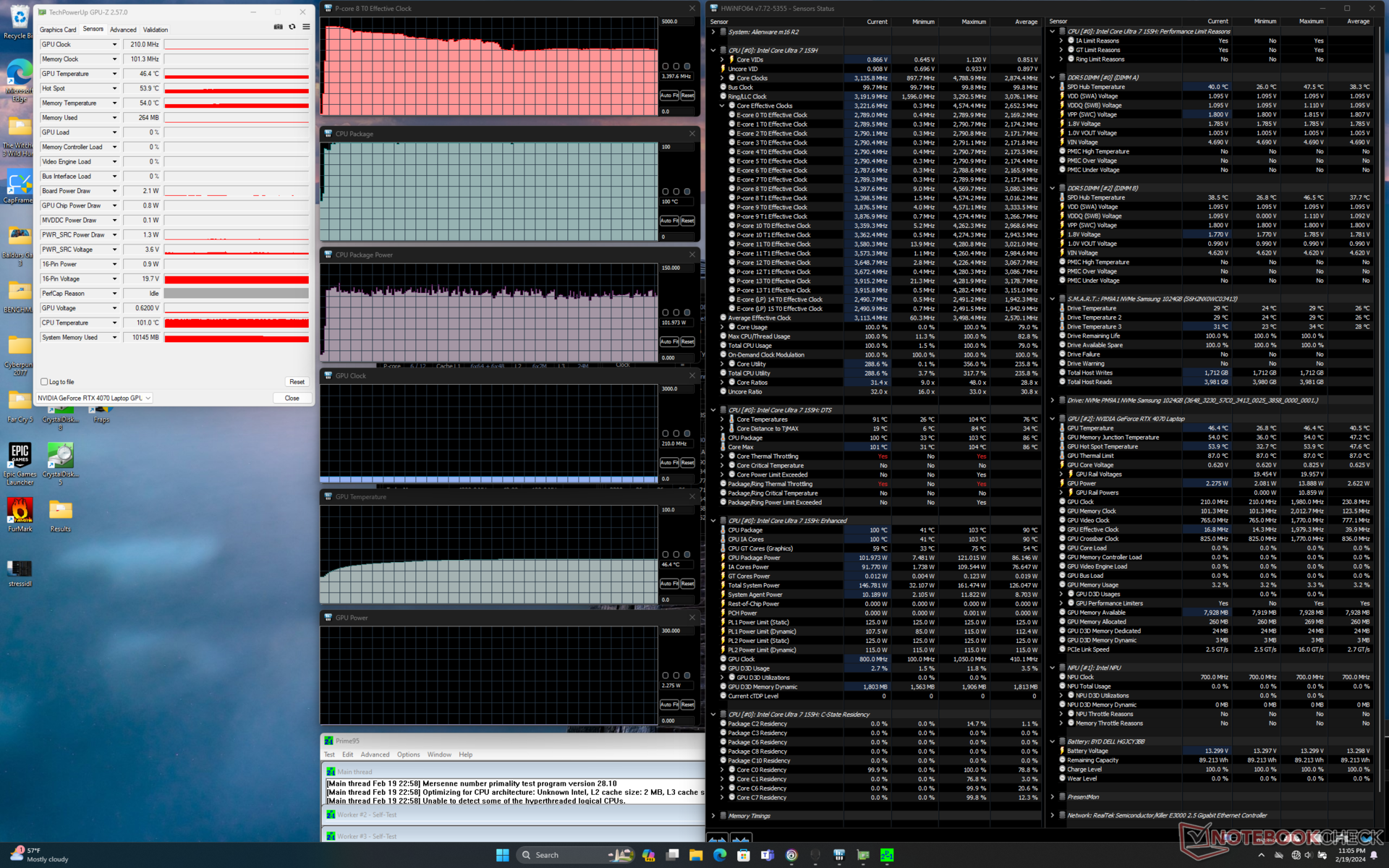Toggle first checkbox in GPU Temperature graph
Image resolution: width=1389 pixels, height=868 pixels.
point(666,554)
